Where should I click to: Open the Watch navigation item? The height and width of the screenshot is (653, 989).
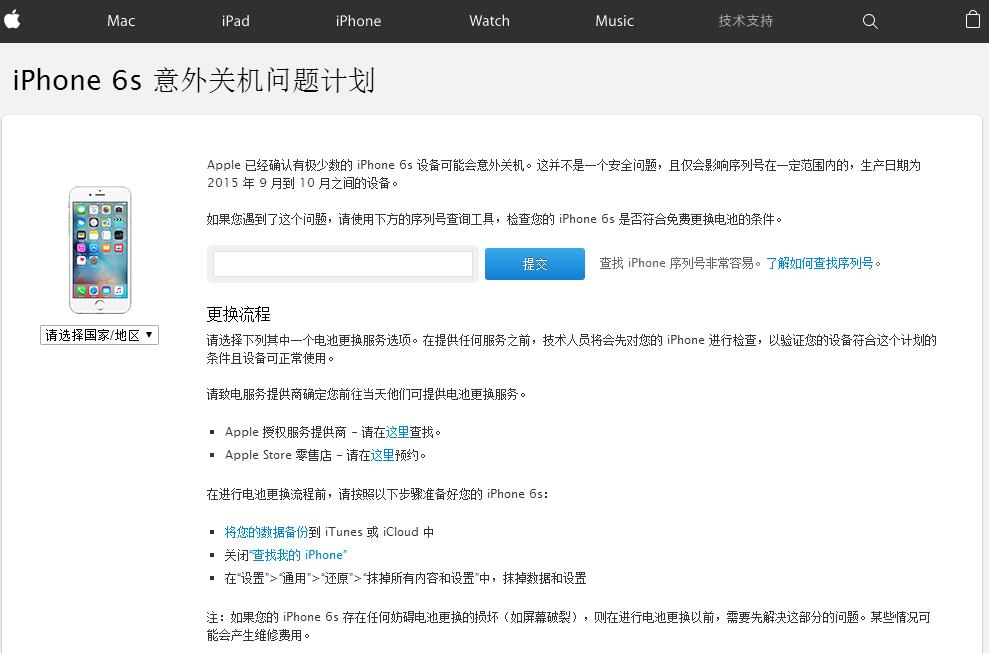pos(489,21)
